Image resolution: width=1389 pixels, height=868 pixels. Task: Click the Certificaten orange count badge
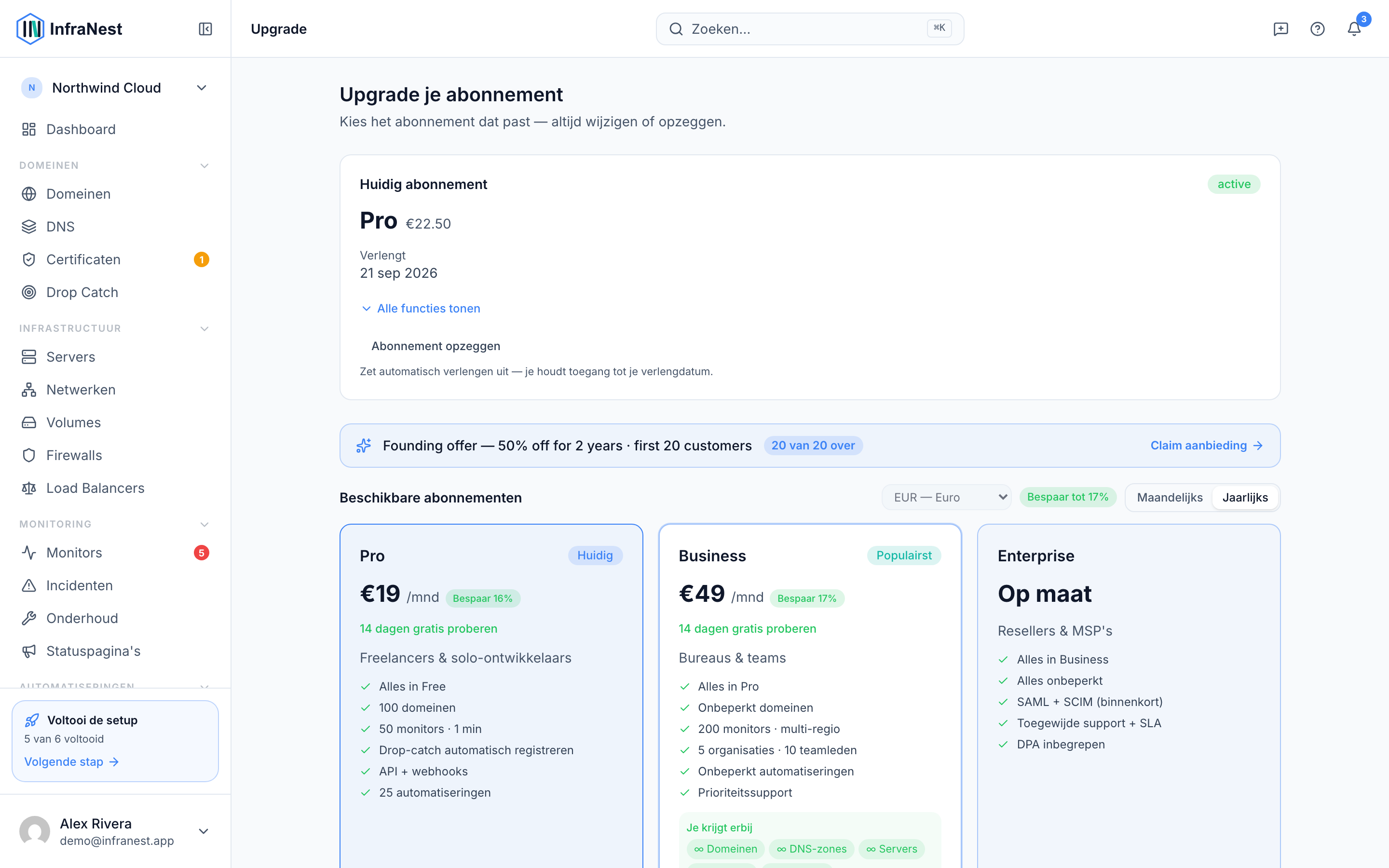click(x=202, y=259)
